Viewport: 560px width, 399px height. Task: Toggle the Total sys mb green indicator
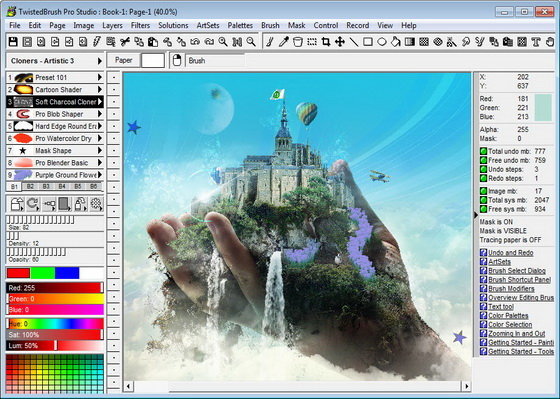pos(483,200)
